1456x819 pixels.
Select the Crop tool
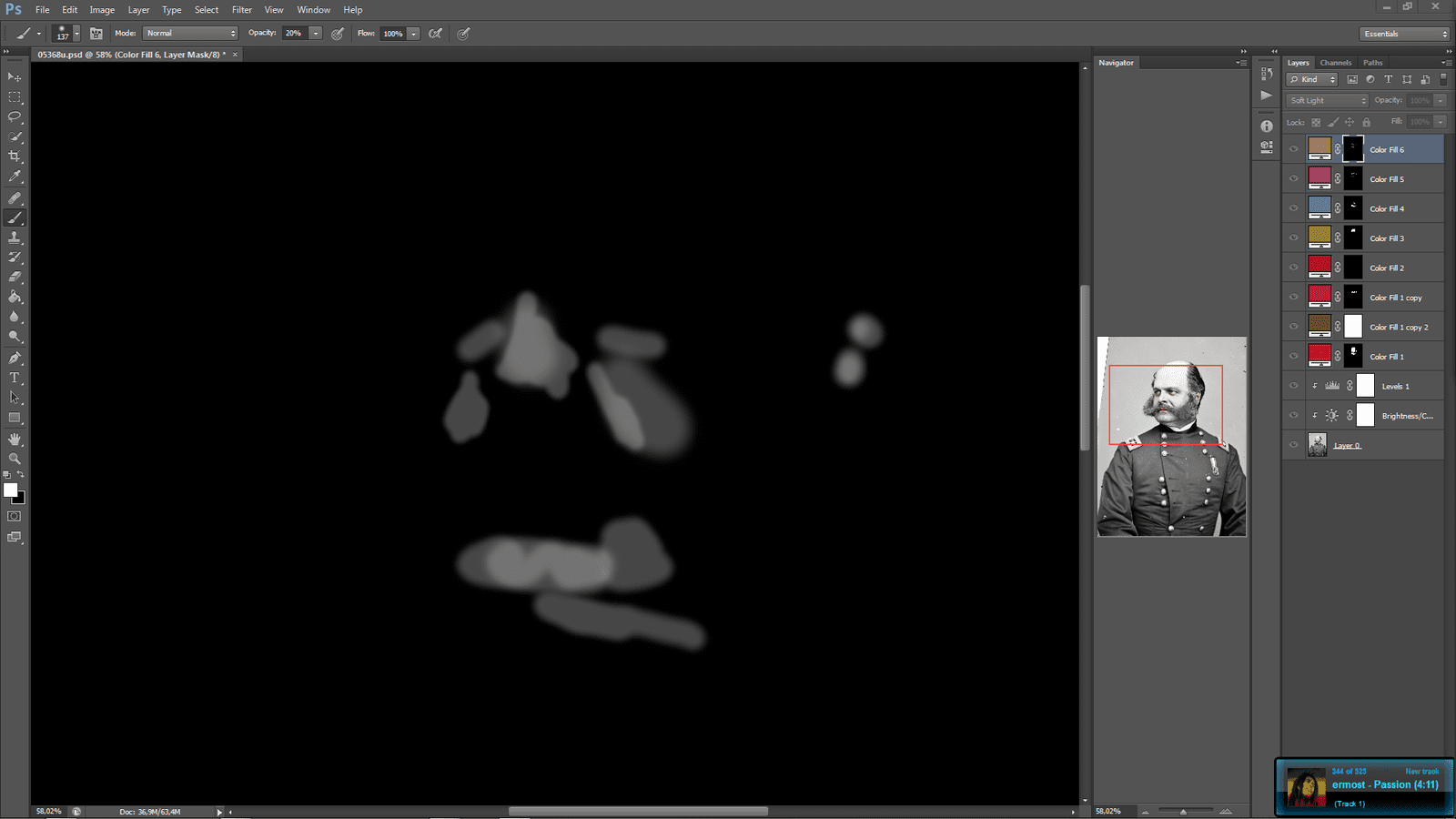click(15, 157)
